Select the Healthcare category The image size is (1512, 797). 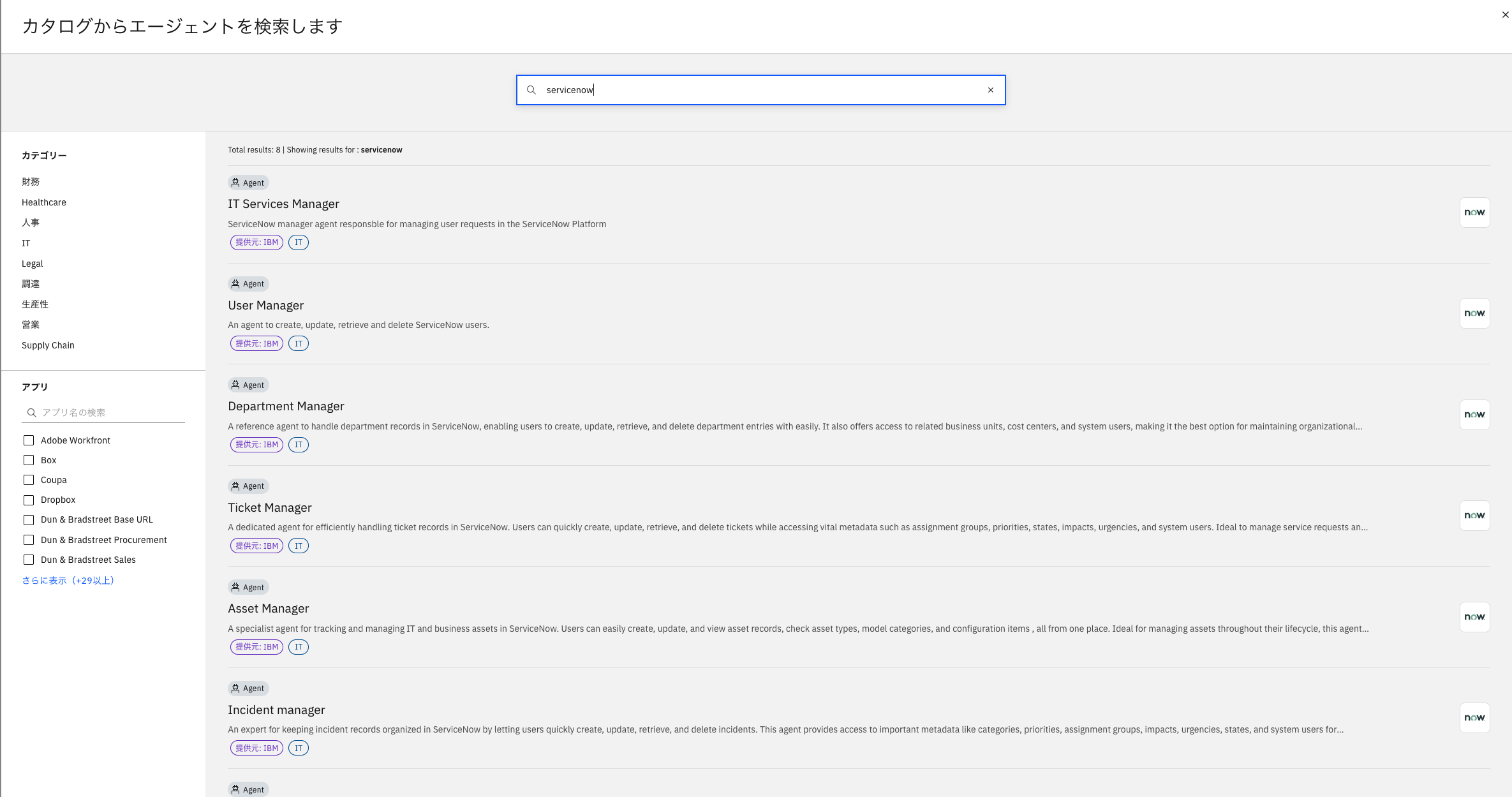pyautogui.click(x=44, y=202)
